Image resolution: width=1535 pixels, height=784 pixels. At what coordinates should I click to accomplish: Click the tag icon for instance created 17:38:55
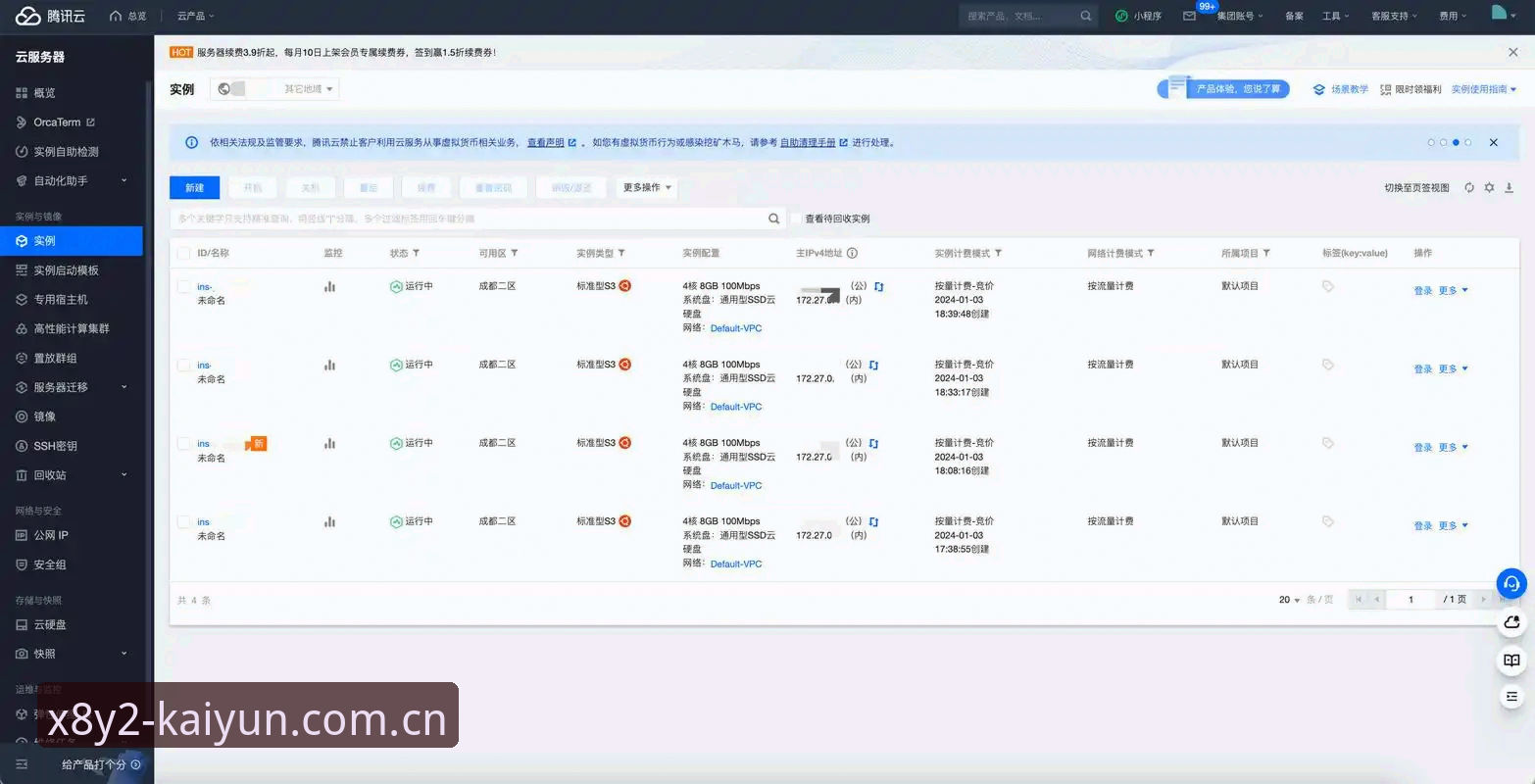pyautogui.click(x=1328, y=521)
